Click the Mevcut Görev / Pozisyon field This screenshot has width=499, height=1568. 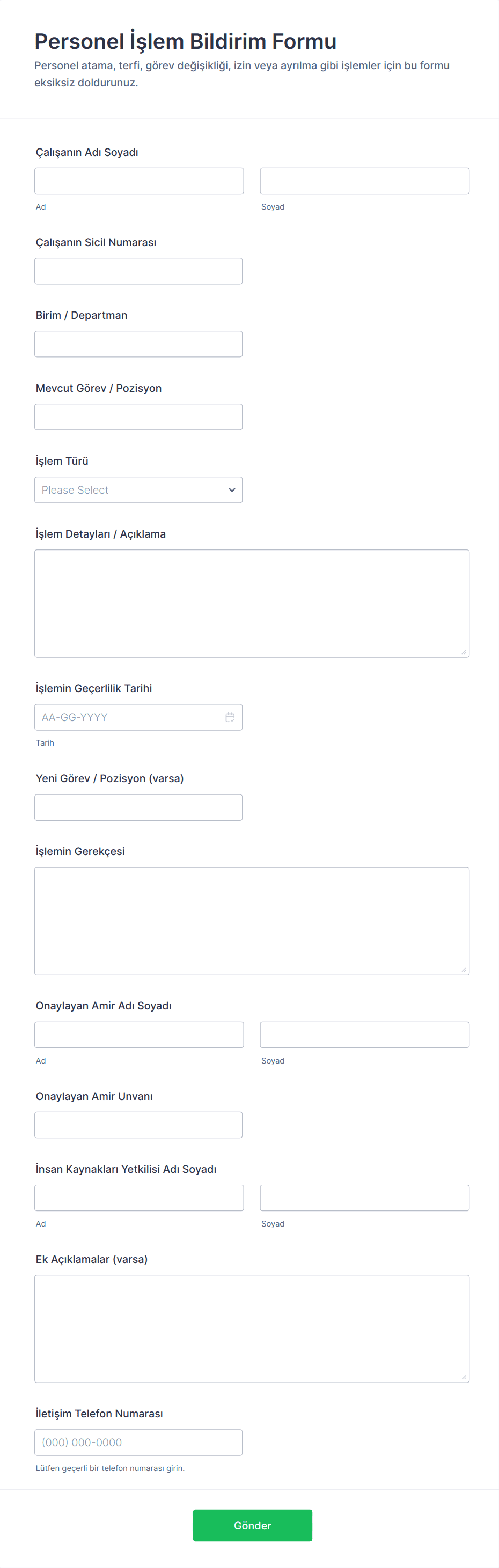click(138, 417)
